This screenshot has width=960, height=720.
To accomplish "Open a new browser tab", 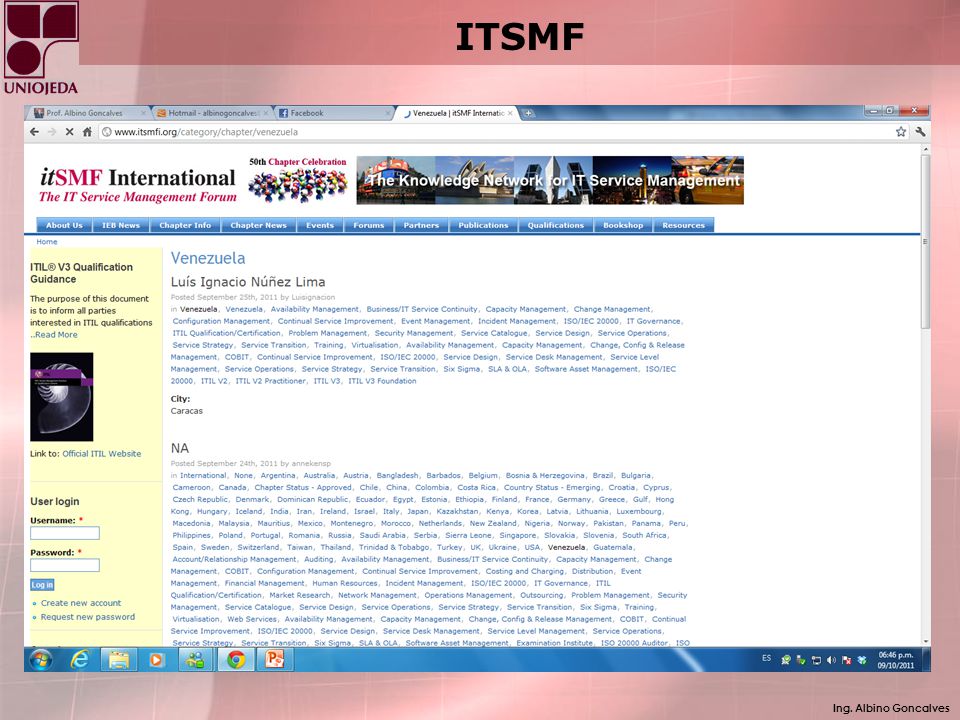I will click(528, 113).
